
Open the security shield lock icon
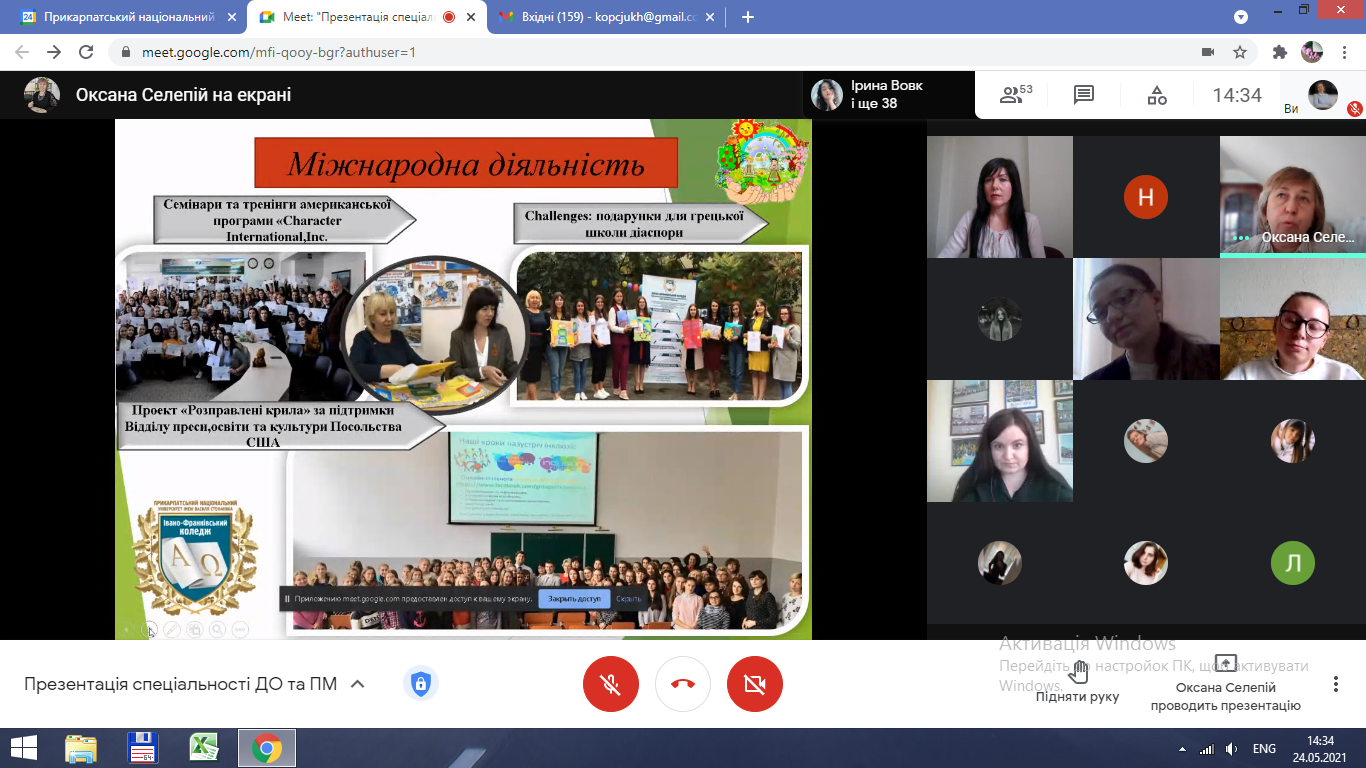[420, 684]
